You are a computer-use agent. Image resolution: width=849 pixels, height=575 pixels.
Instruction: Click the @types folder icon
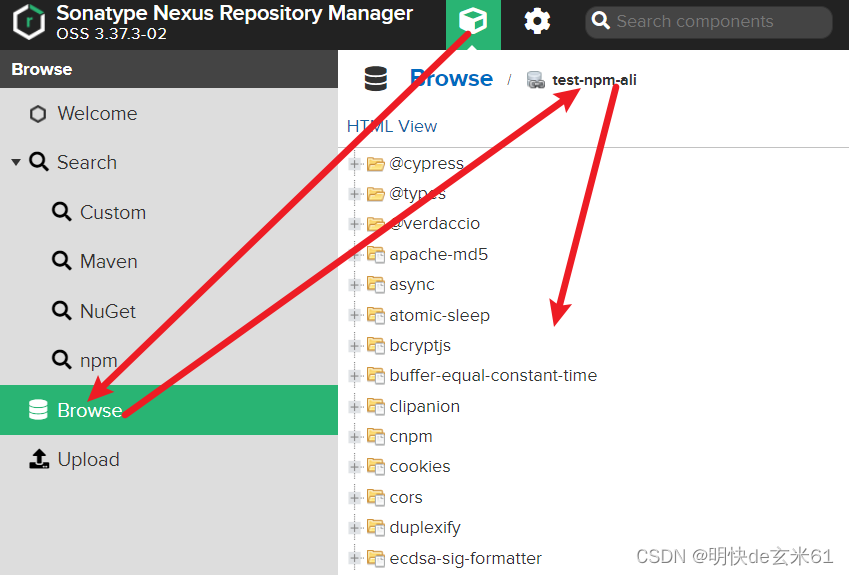click(376, 194)
